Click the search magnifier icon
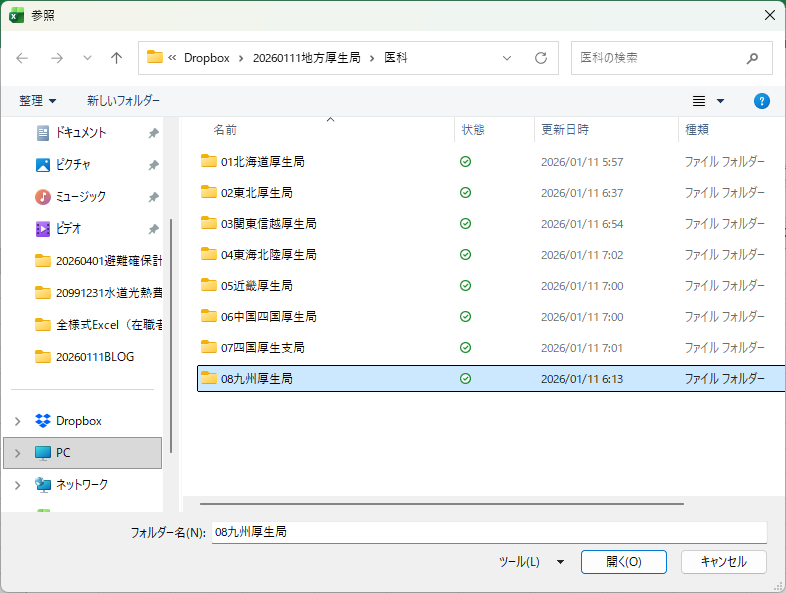The height and width of the screenshot is (593, 786). click(752, 58)
